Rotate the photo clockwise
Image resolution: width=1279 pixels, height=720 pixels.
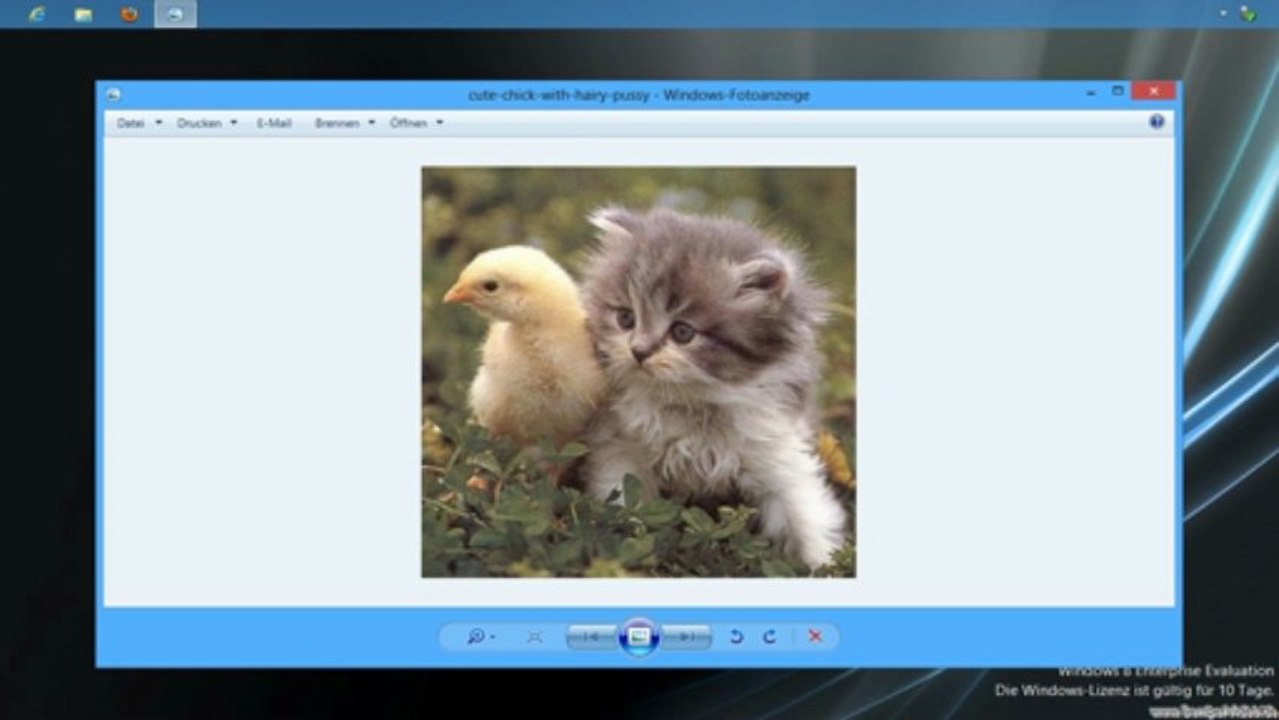point(770,637)
